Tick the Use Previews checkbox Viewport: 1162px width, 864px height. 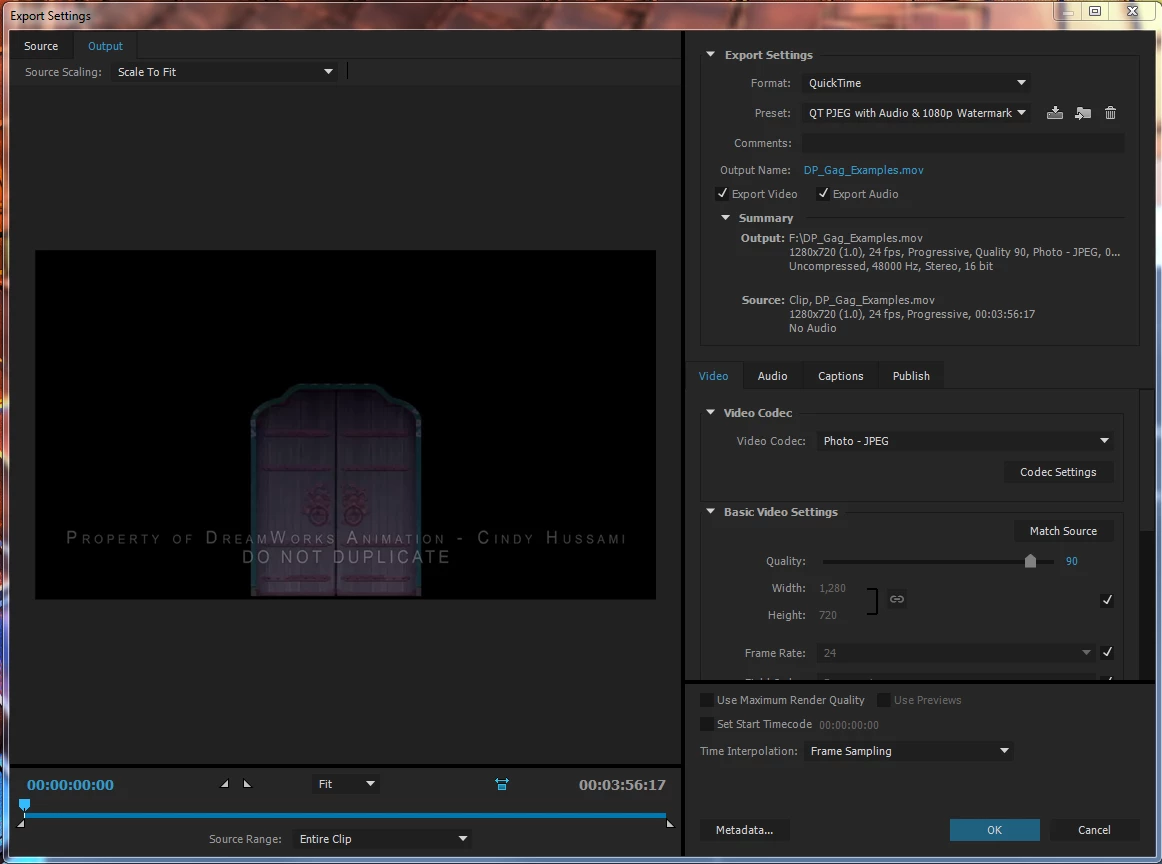click(883, 699)
